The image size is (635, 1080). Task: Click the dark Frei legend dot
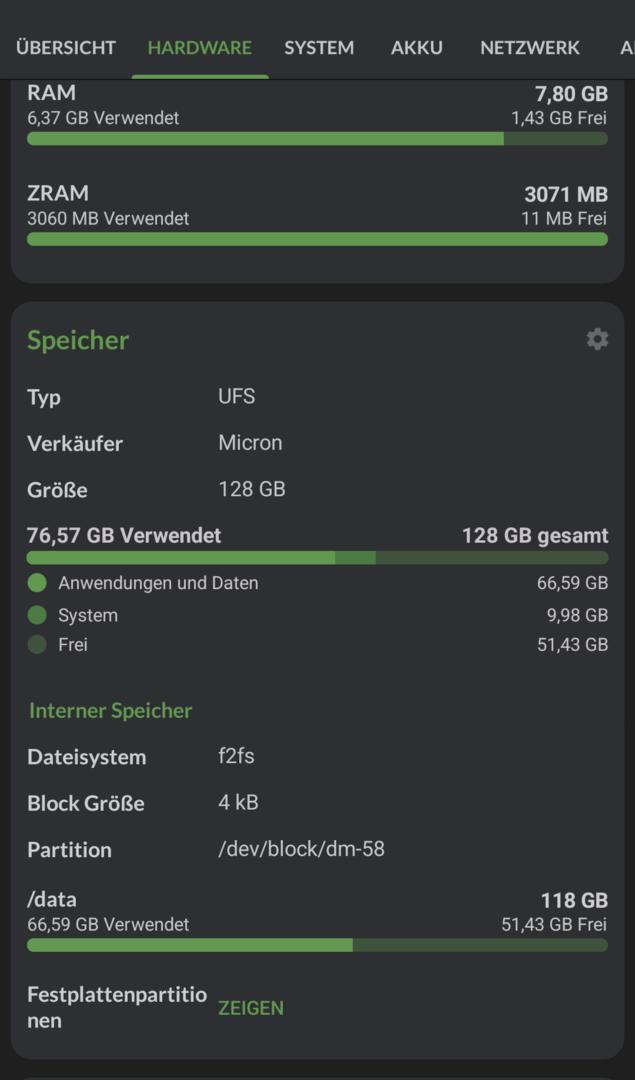point(37,645)
